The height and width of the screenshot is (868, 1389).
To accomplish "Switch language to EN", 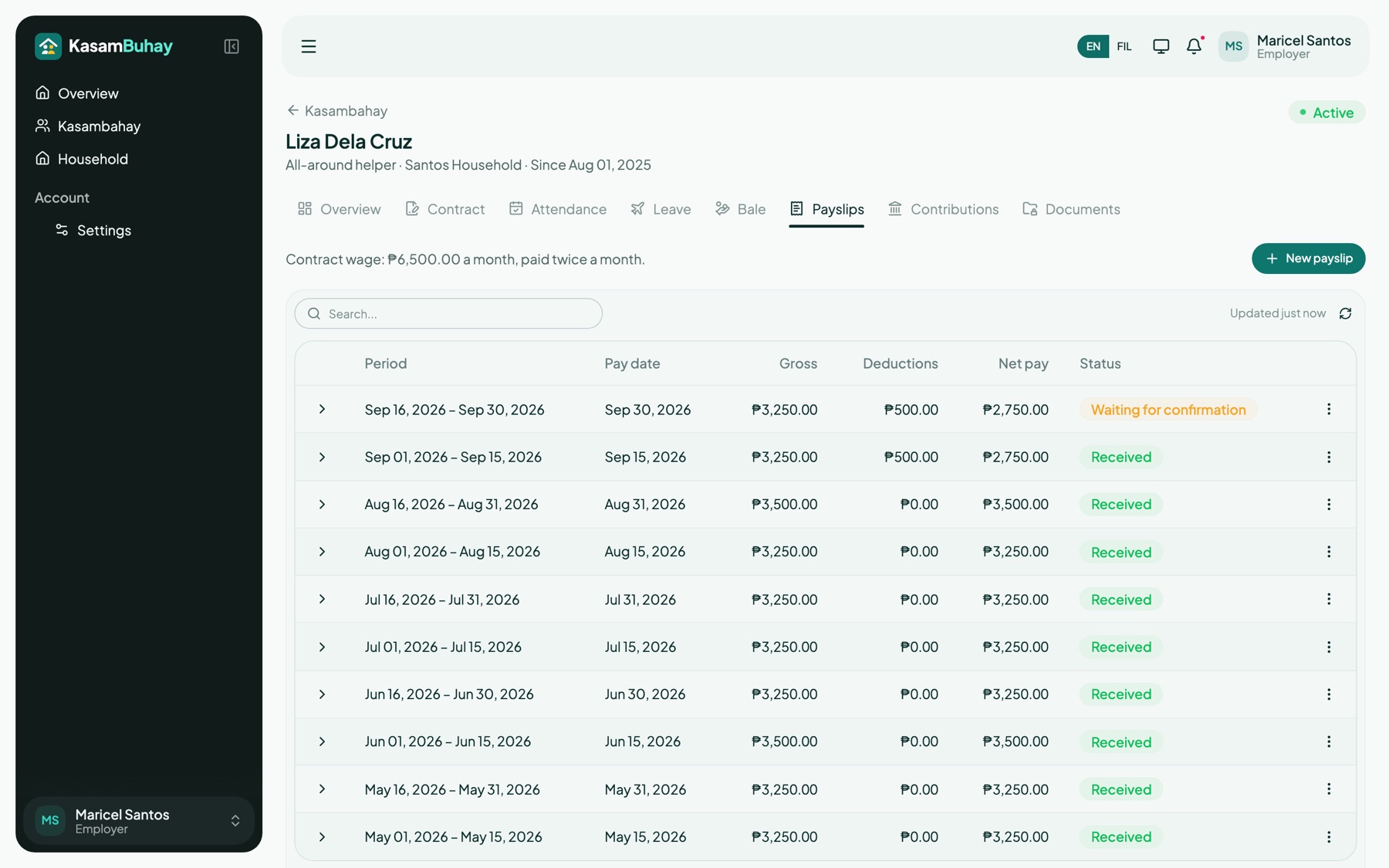I will pyautogui.click(x=1093, y=46).
